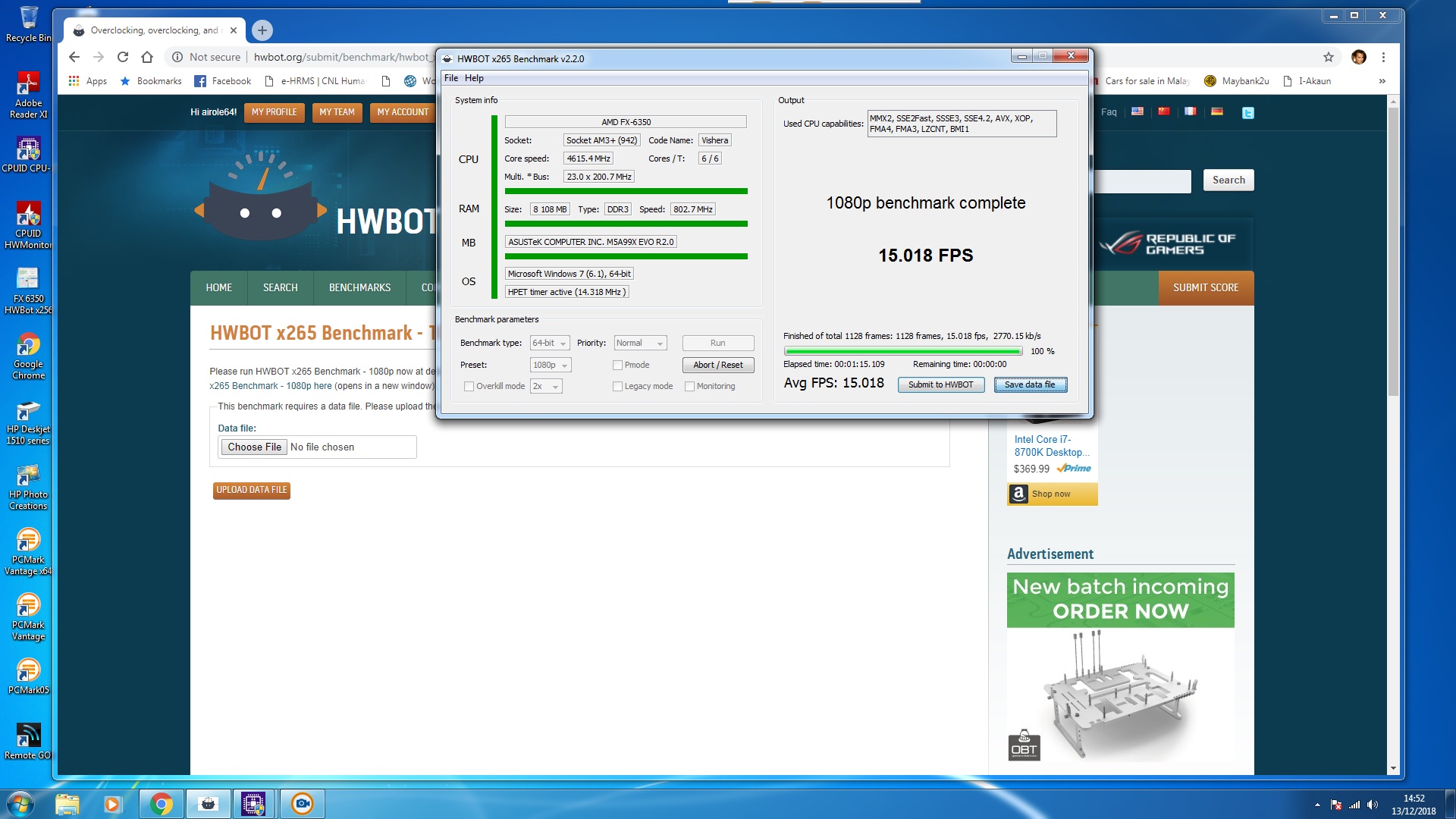Open BENCHMARKS tab on HWBOT site

pos(359,288)
